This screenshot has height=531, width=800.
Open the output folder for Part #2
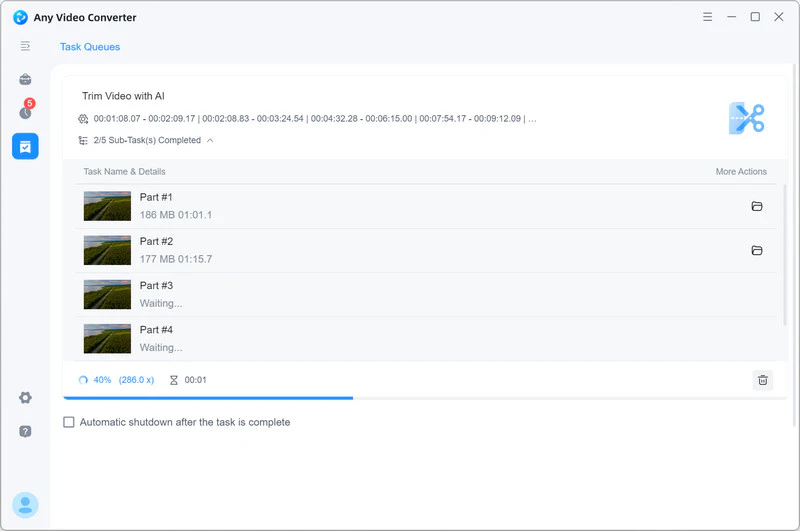(x=757, y=250)
